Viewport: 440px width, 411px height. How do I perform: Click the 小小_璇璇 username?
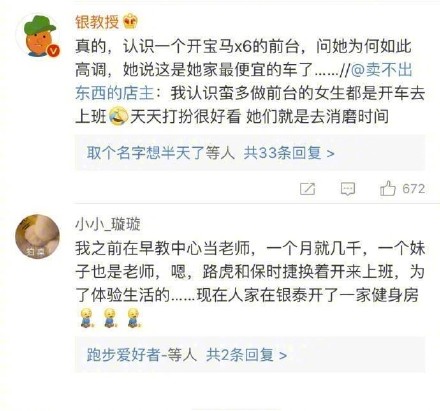coord(108,224)
